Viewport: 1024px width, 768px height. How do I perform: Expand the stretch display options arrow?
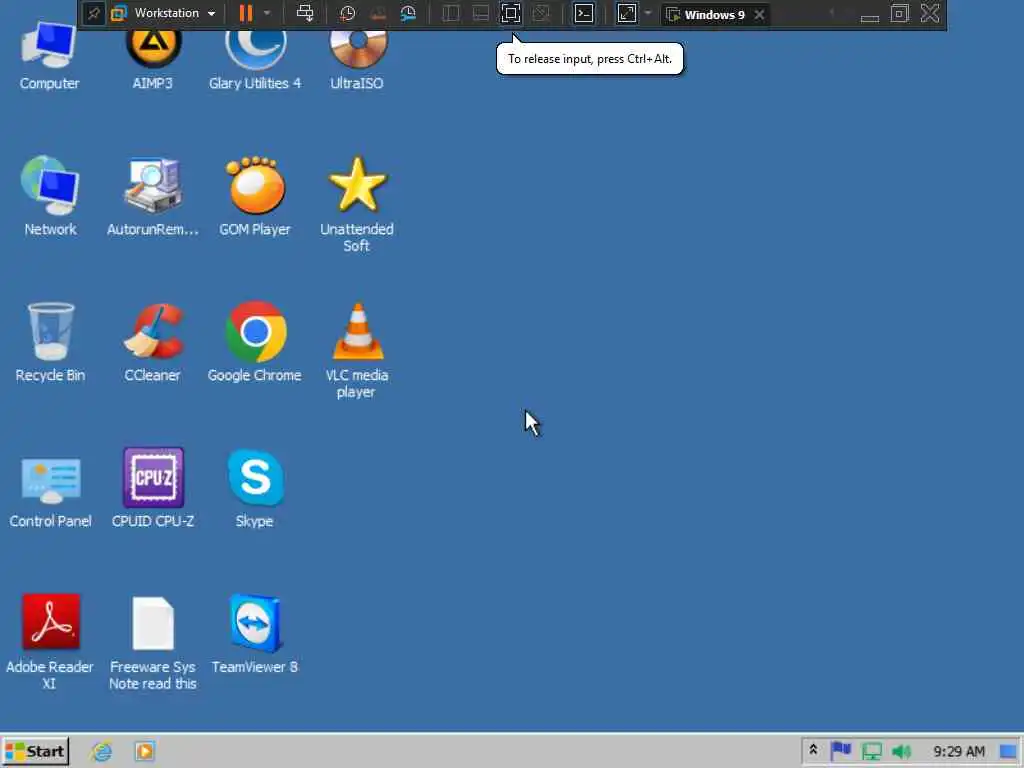[x=648, y=13]
